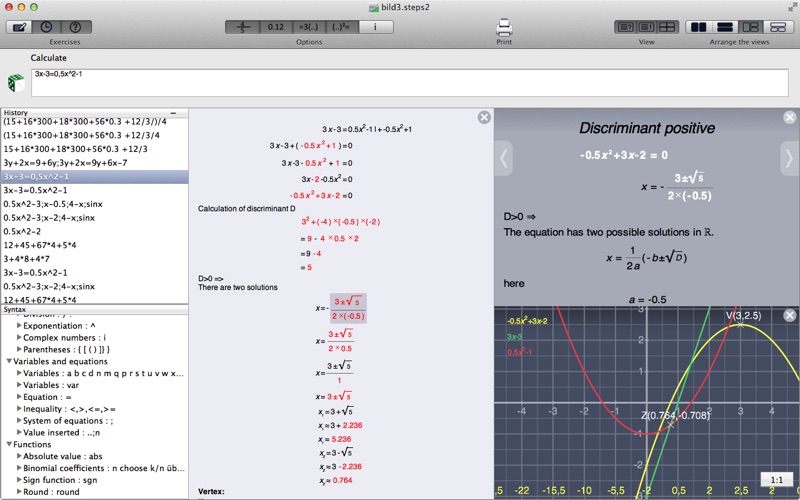Select history entry 0.5x^2-2

click(94, 232)
